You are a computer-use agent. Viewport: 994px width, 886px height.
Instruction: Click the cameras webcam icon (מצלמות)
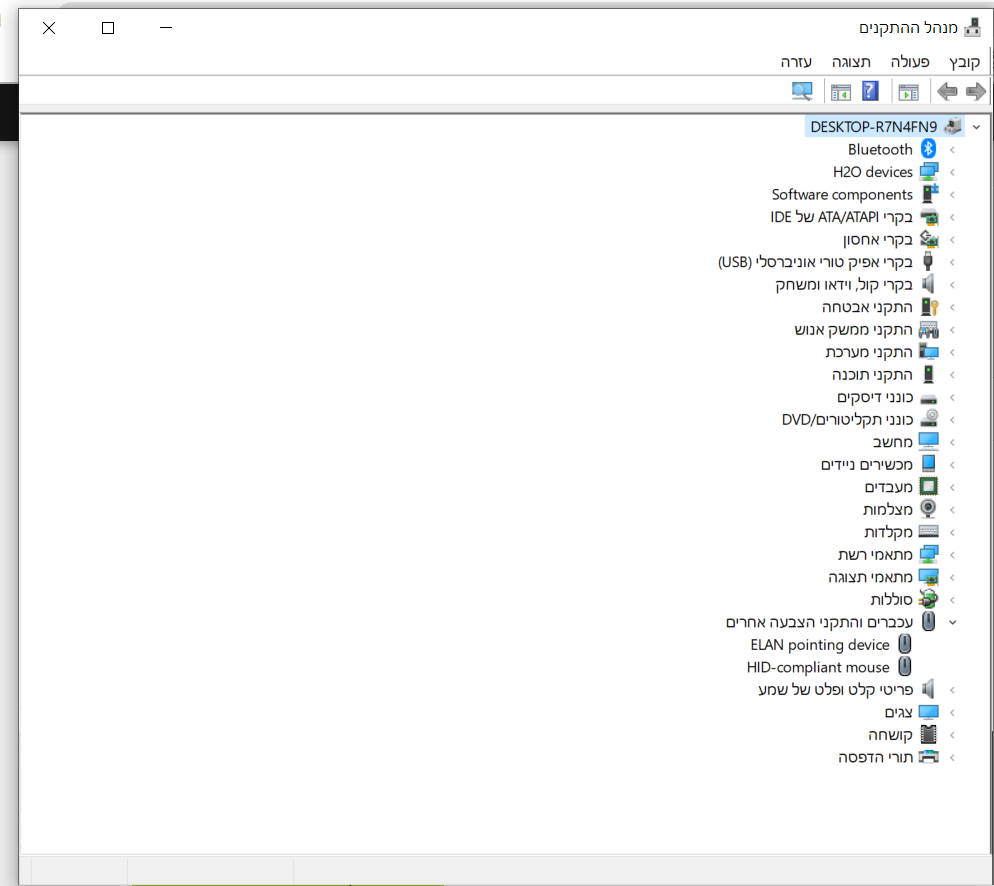click(x=928, y=508)
